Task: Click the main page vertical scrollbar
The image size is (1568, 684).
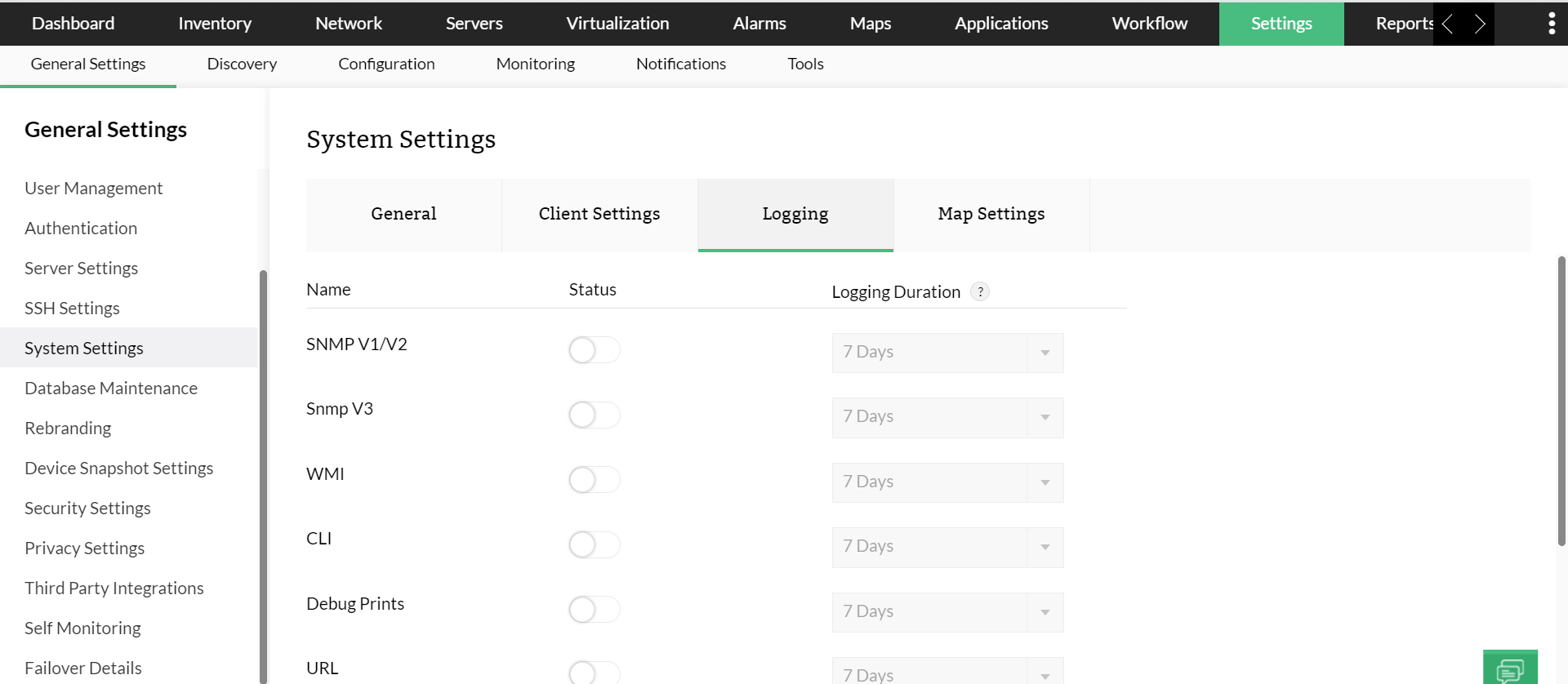Action: pyautogui.click(x=1561, y=400)
